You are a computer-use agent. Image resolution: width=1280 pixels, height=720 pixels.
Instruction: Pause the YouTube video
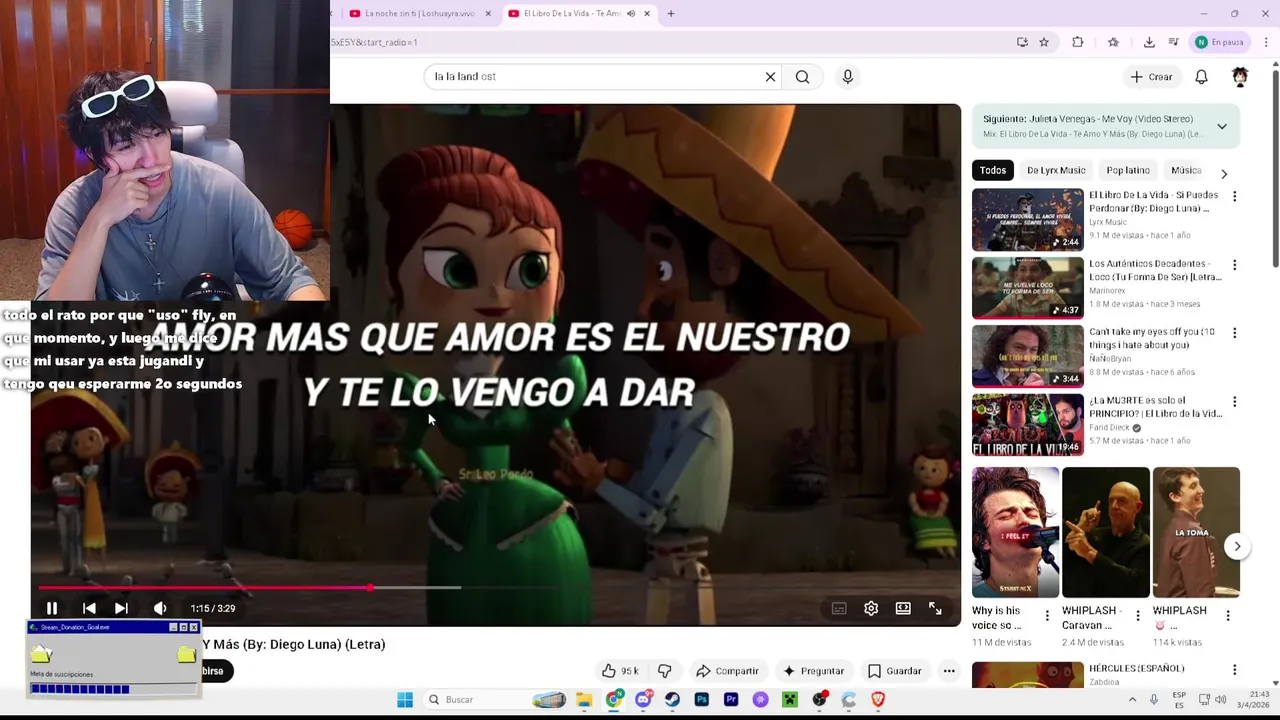pyautogui.click(x=52, y=608)
